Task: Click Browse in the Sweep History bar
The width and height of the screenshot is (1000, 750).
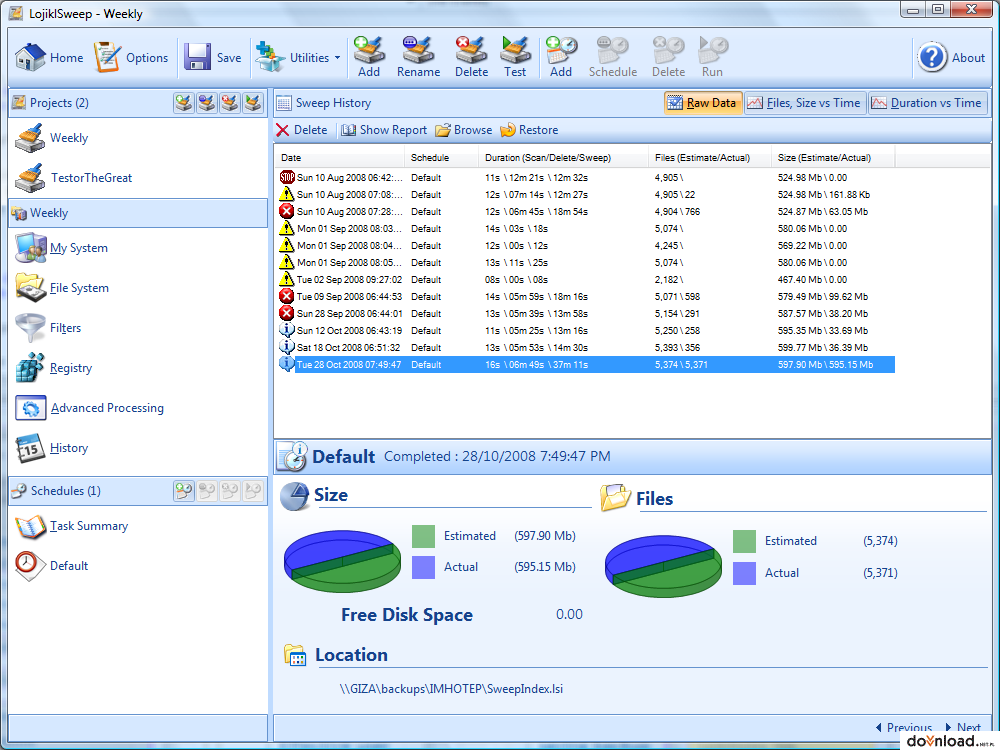Action: [x=464, y=130]
